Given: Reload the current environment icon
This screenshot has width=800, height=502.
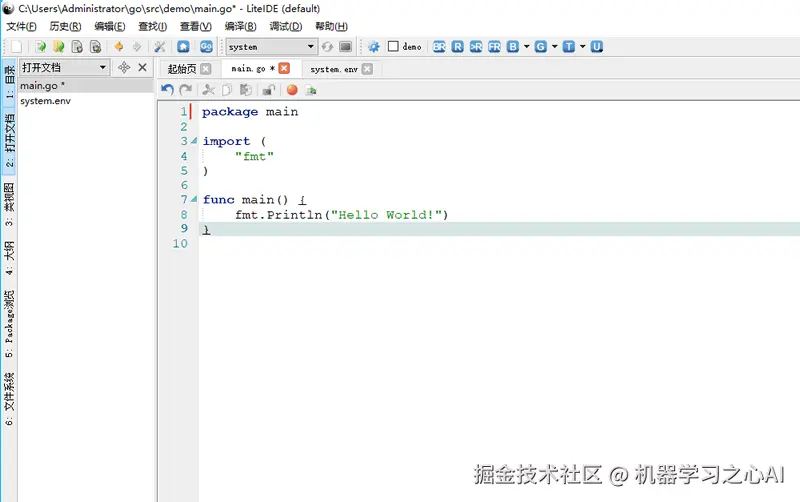Looking at the screenshot, I should [327, 47].
